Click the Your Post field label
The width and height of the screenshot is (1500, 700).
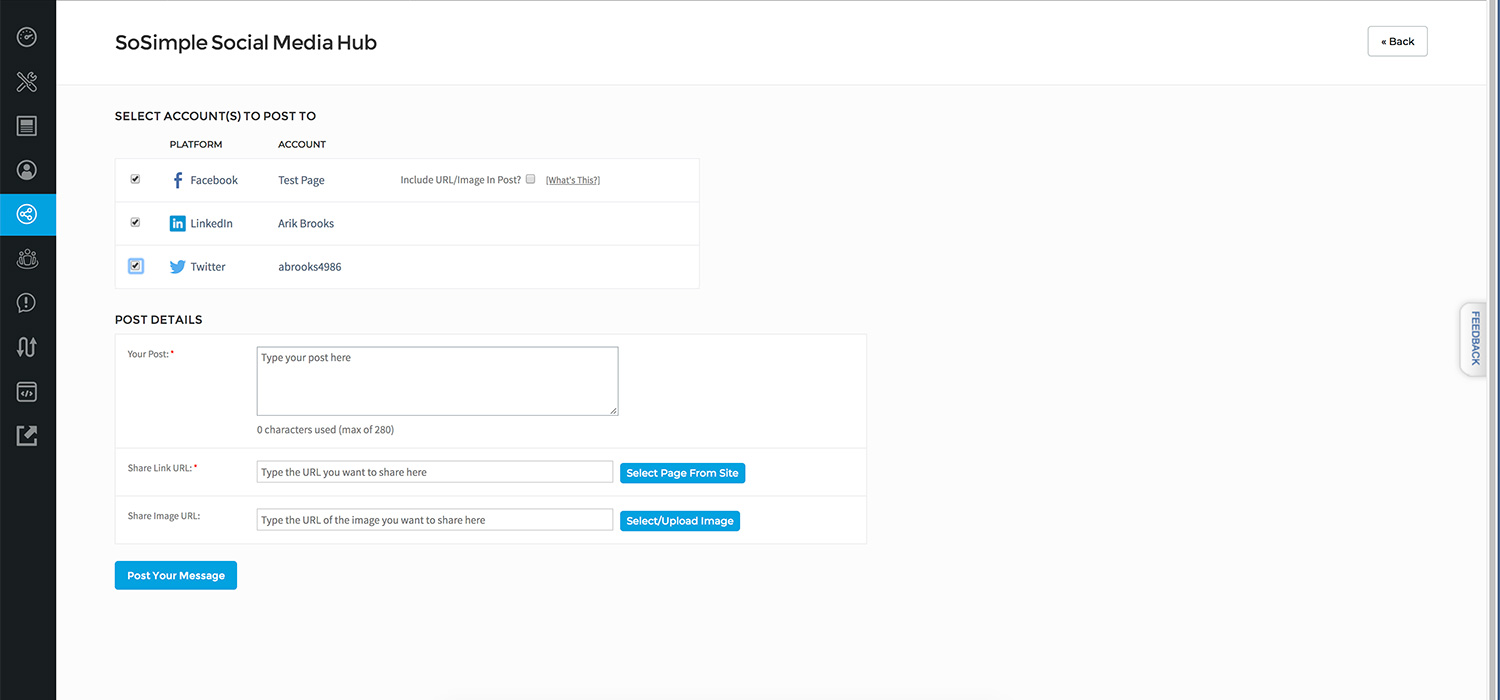149,354
